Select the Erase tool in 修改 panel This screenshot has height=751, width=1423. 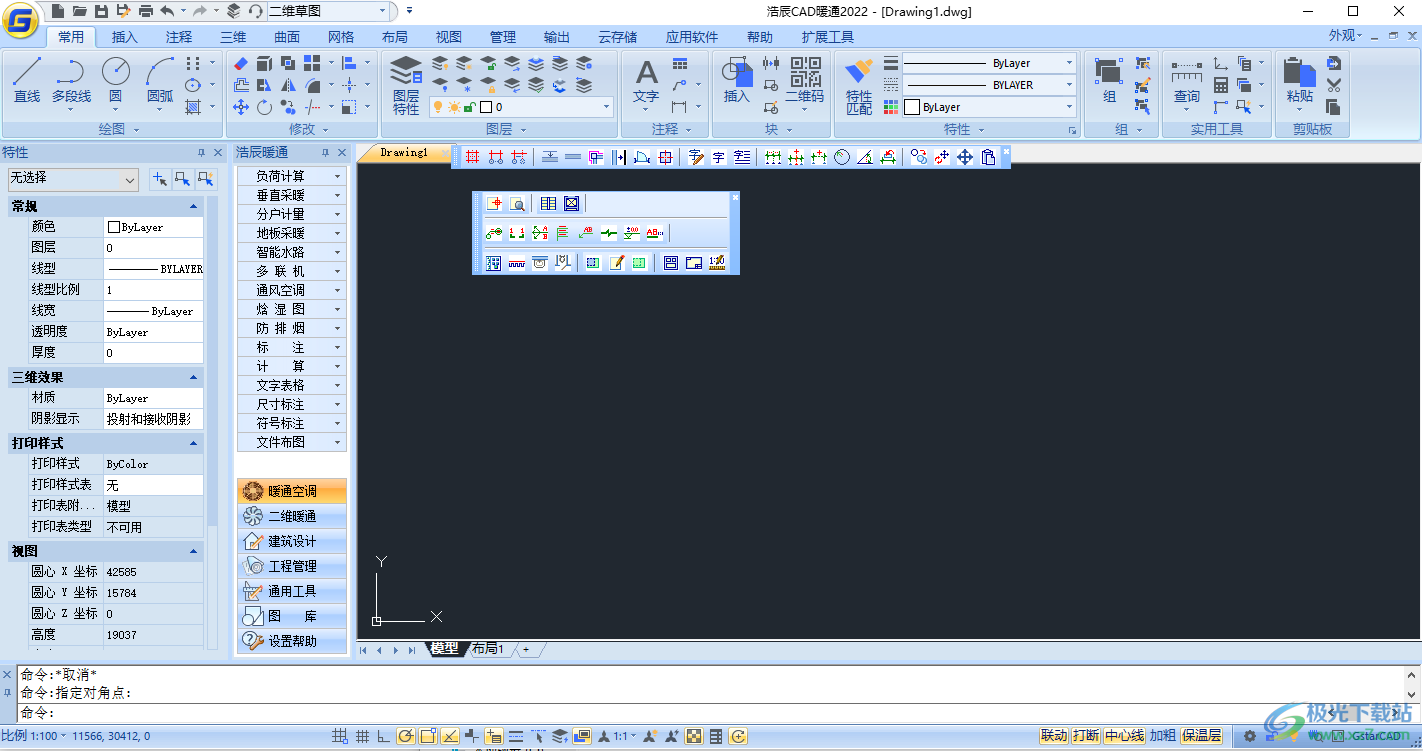pyautogui.click(x=241, y=63)
